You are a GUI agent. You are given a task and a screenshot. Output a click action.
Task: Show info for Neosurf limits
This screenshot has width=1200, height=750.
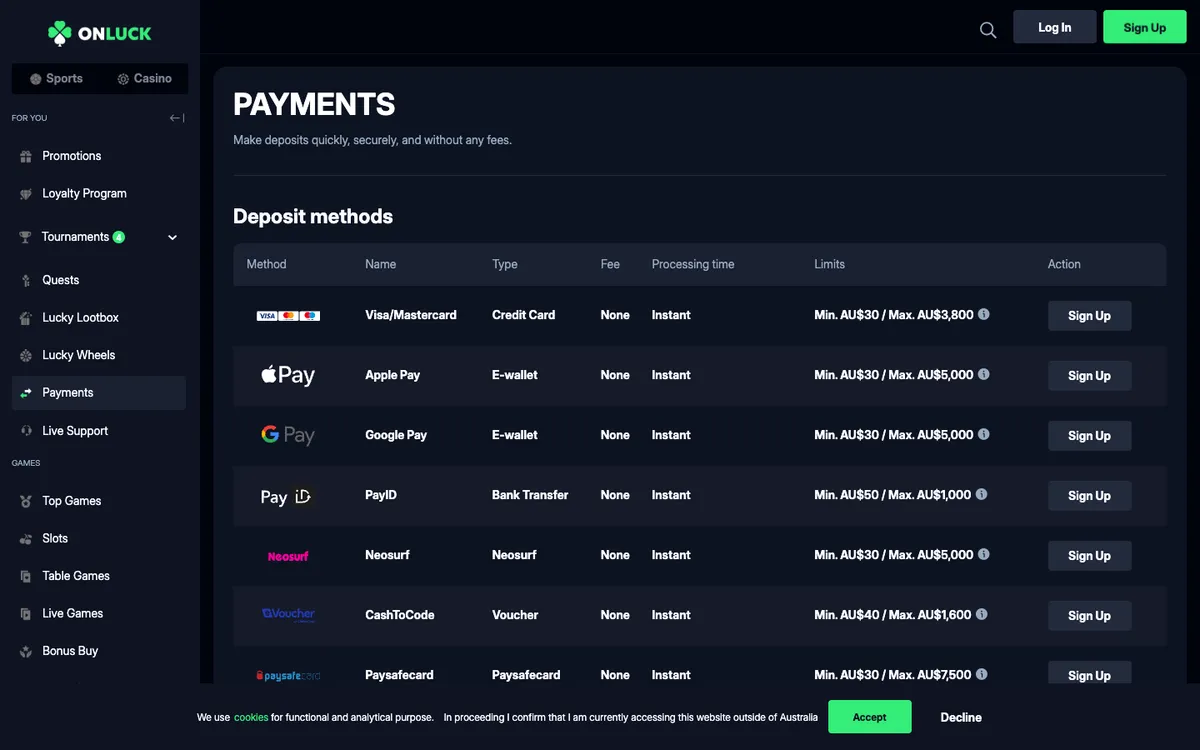pos(984,554)
